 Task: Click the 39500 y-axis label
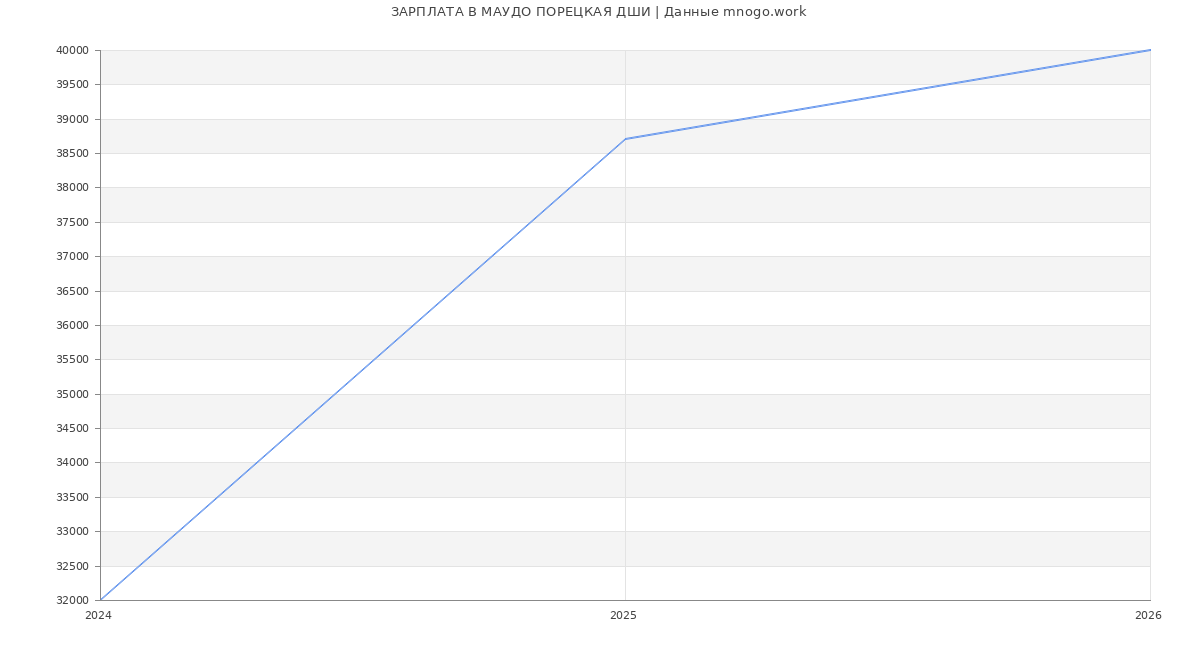coord(73,85)
